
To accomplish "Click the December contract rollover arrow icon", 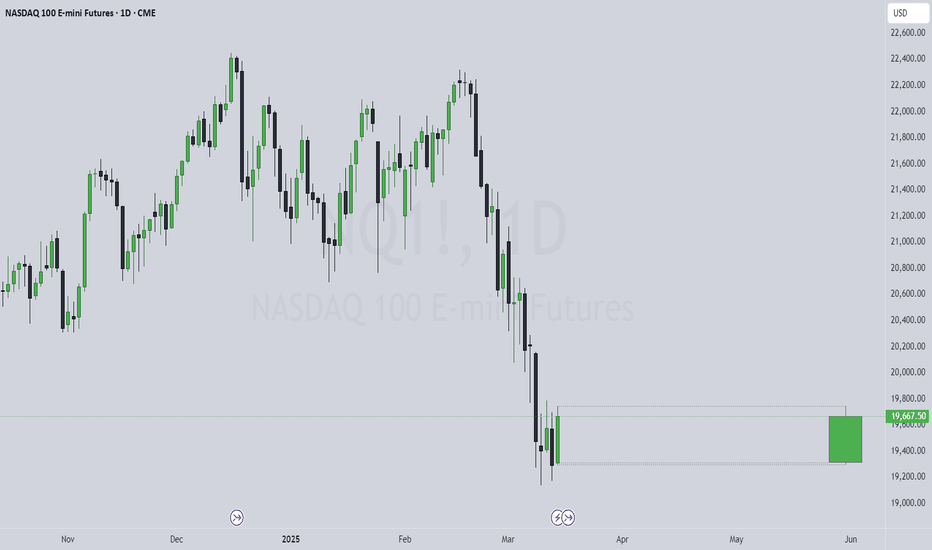I will point(237,517).
